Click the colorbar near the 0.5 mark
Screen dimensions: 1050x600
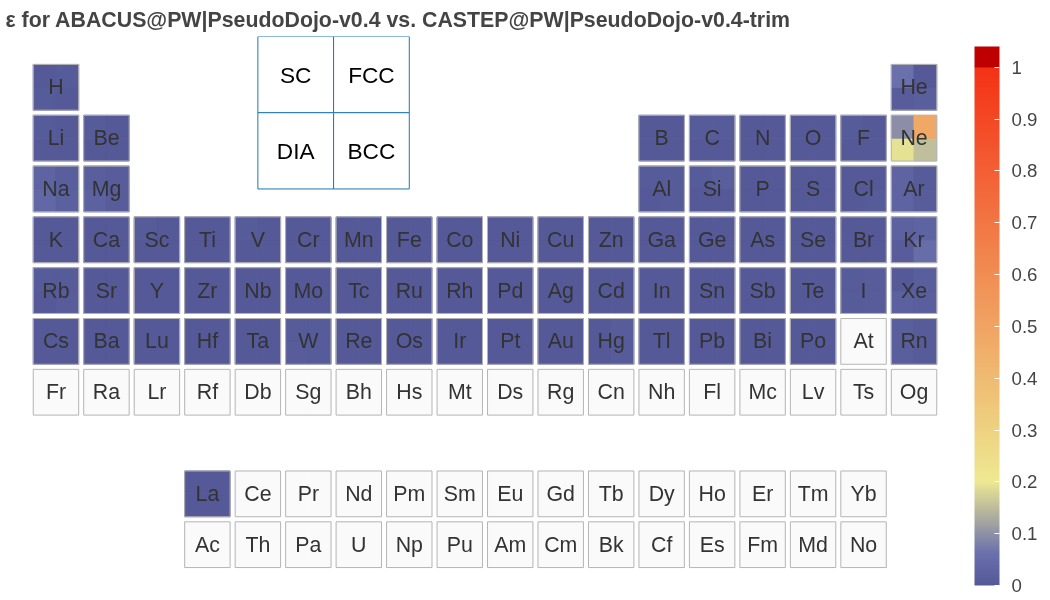coord(987,326)
